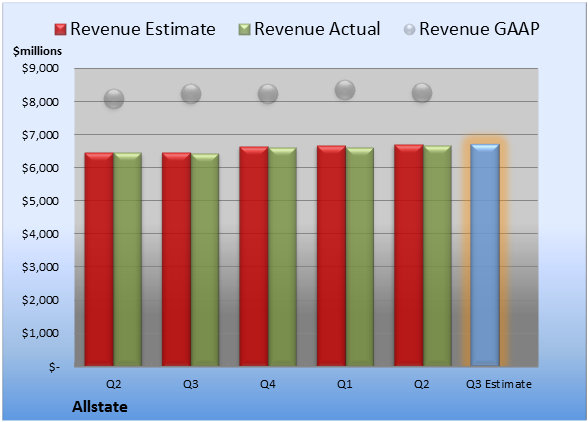Viewport: 588px width, 422px height.
Task: Click the Q3 GAAP revenue sphere
Action: (x=191, y=94)
